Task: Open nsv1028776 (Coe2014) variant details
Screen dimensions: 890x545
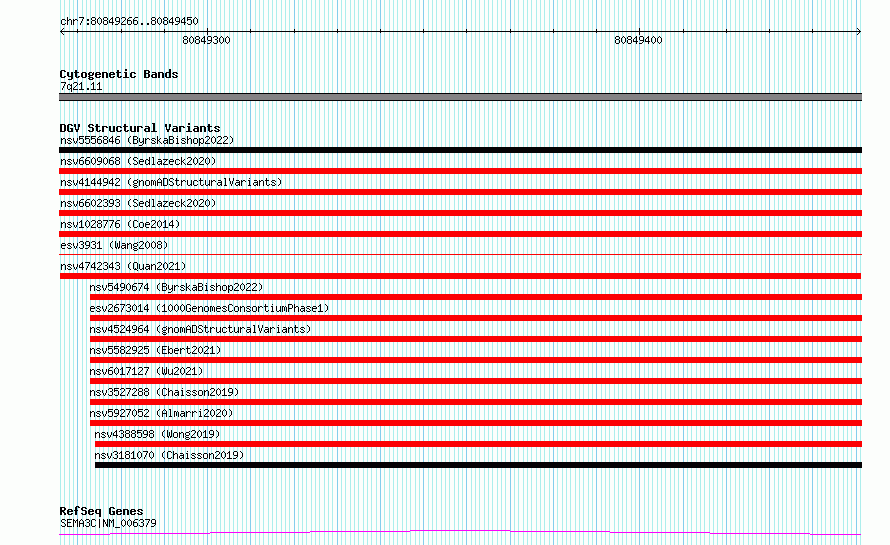Action: coord(120,224)
